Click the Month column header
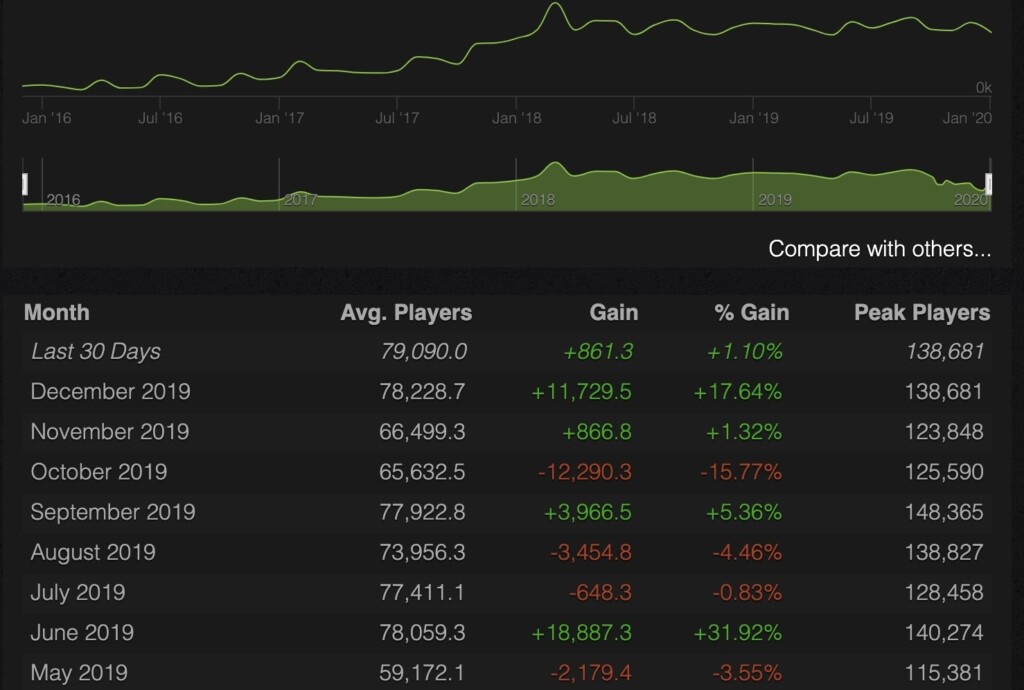Image resolution: width=1024 pixels, height=690 pixels. [x=56, y=312]
